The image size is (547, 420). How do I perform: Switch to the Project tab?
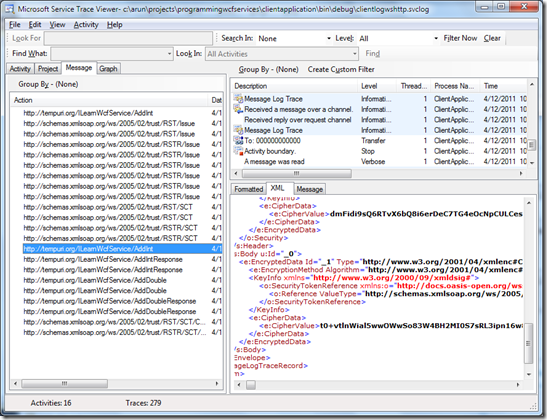[x=48, y=69]
